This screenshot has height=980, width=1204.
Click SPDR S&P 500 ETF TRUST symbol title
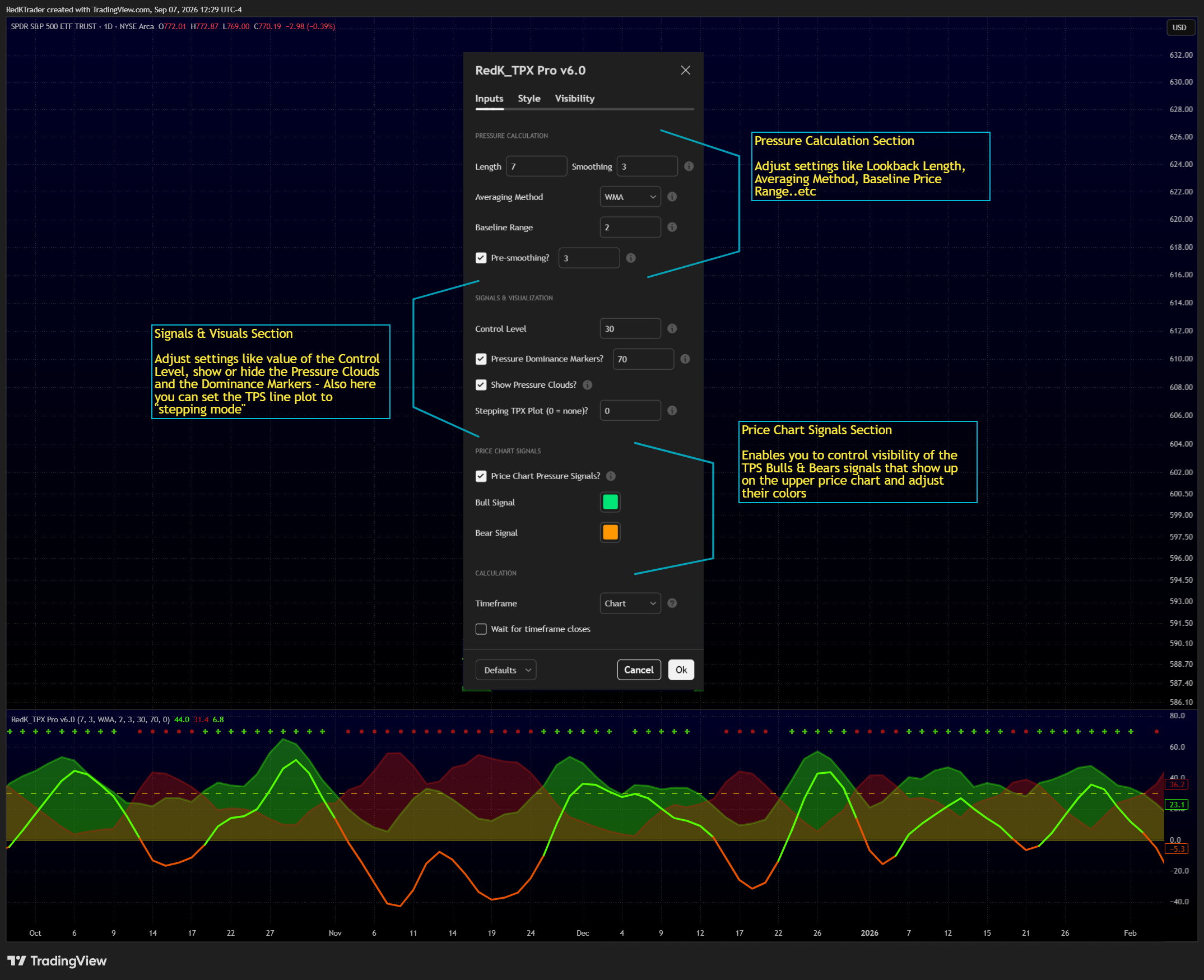coord(54,26)
